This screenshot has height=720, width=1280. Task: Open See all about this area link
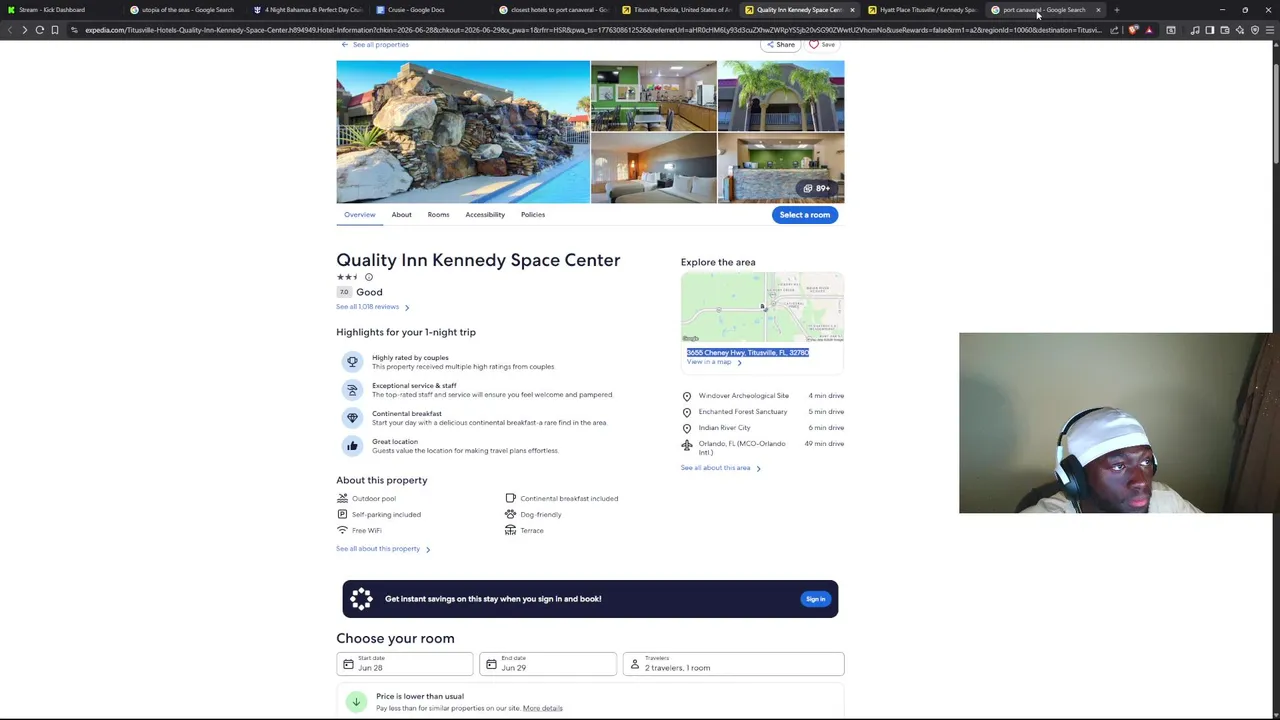pos(720,468)
